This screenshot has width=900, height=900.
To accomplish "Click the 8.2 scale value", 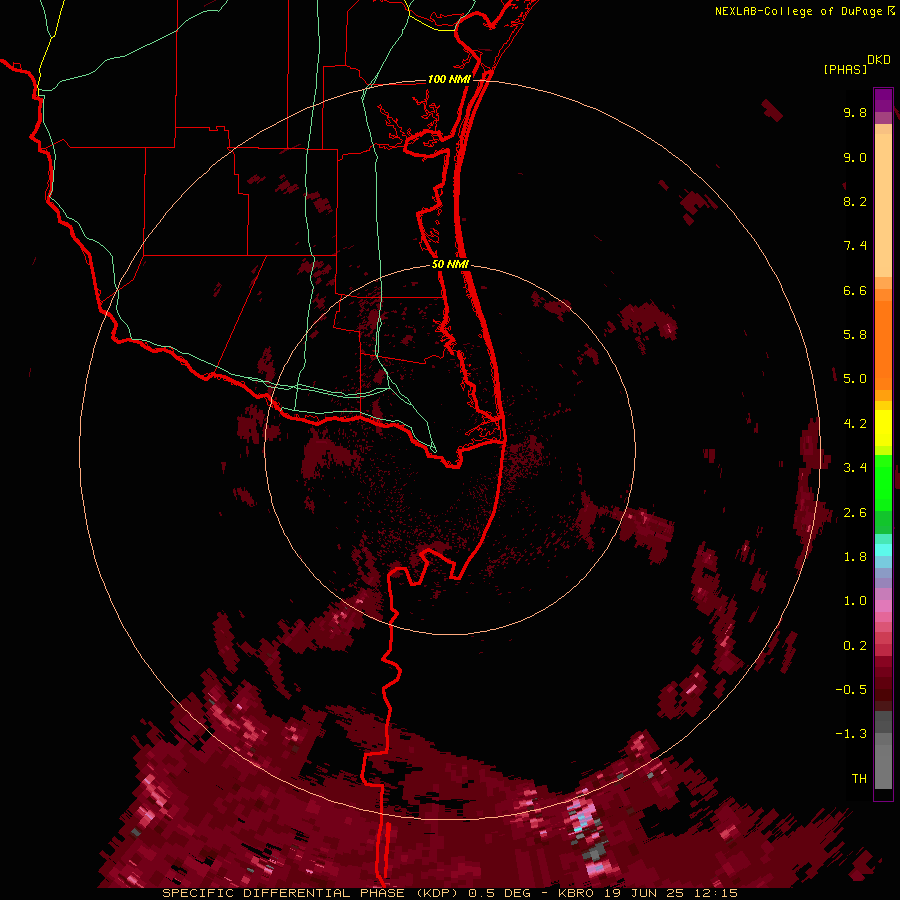I will pos(855,201).
